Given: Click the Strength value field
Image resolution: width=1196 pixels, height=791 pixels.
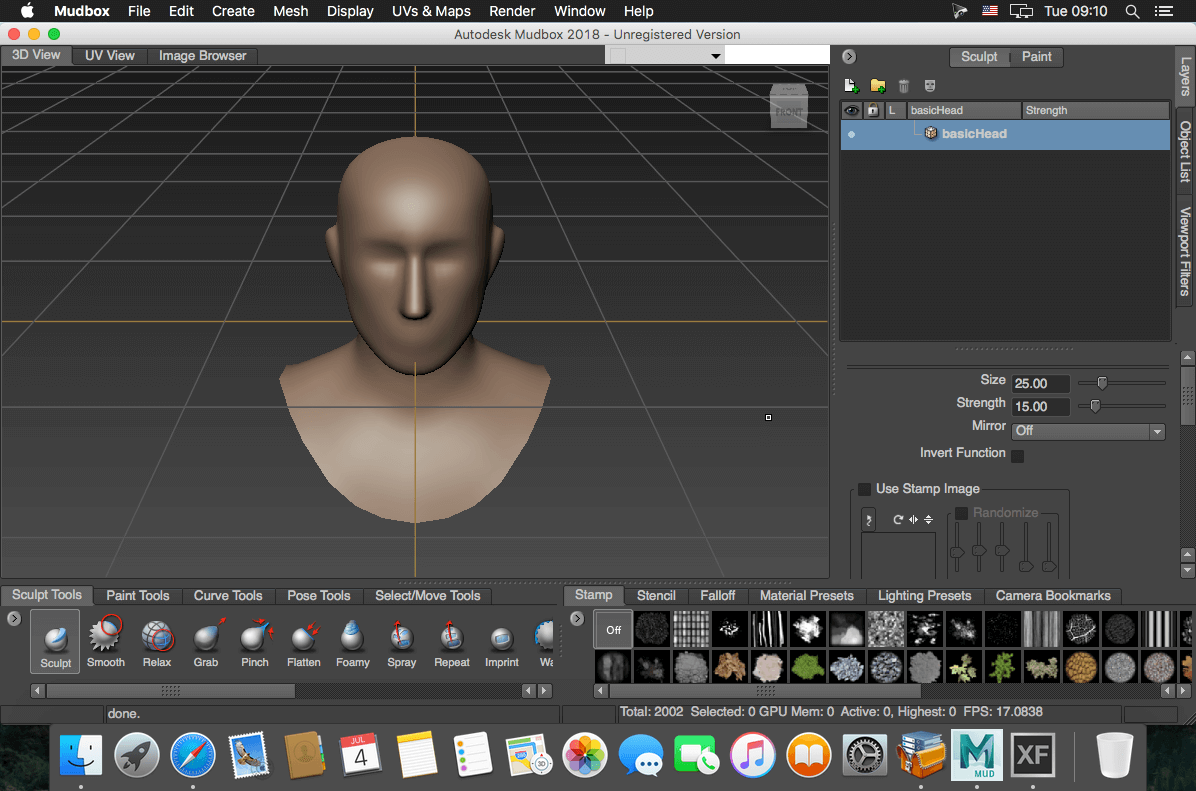Looking at the screenshot, I should point(1040,407).
